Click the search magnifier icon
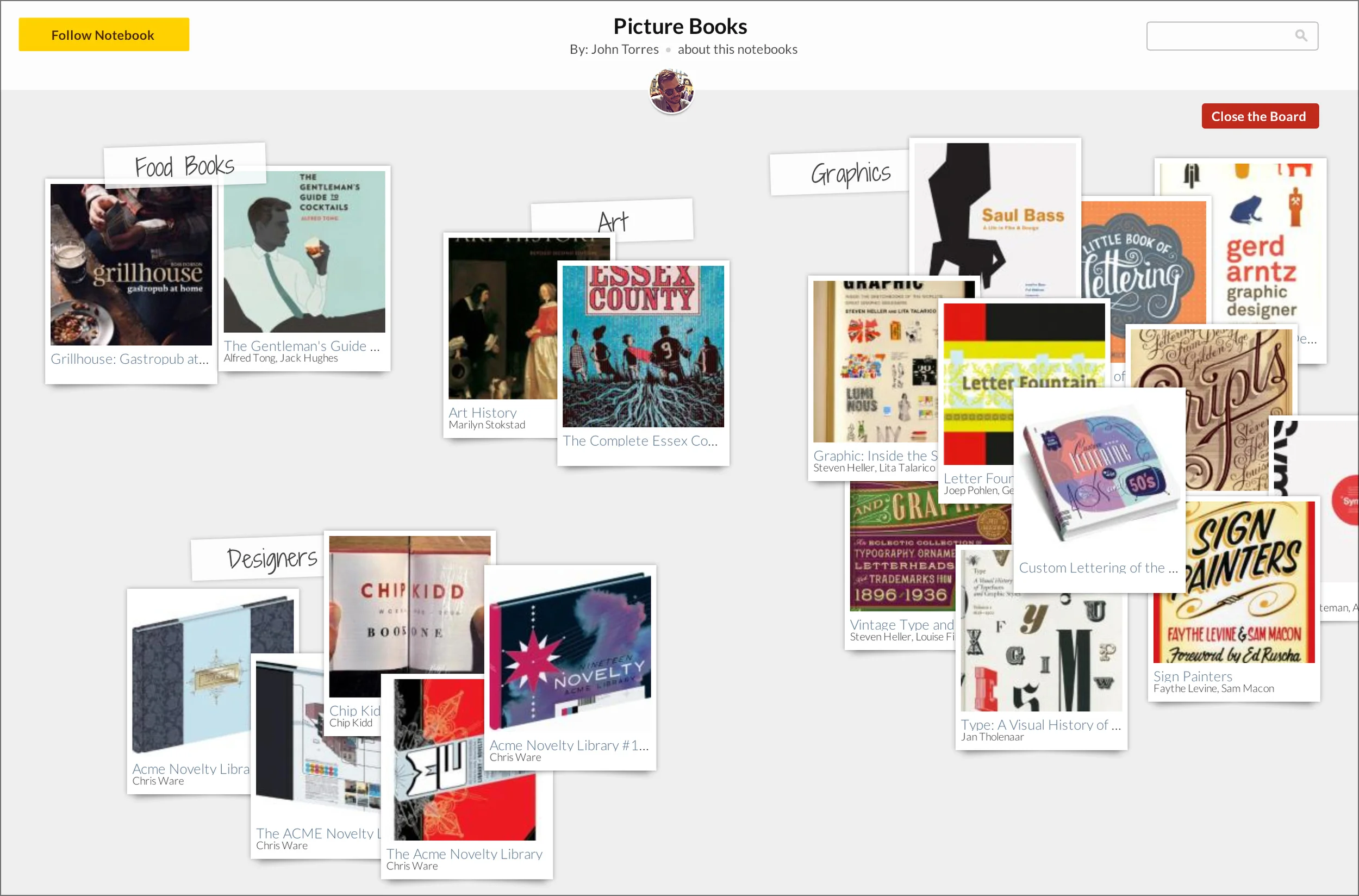Screen dimensions: 1359x896 tap(1301, 35)
